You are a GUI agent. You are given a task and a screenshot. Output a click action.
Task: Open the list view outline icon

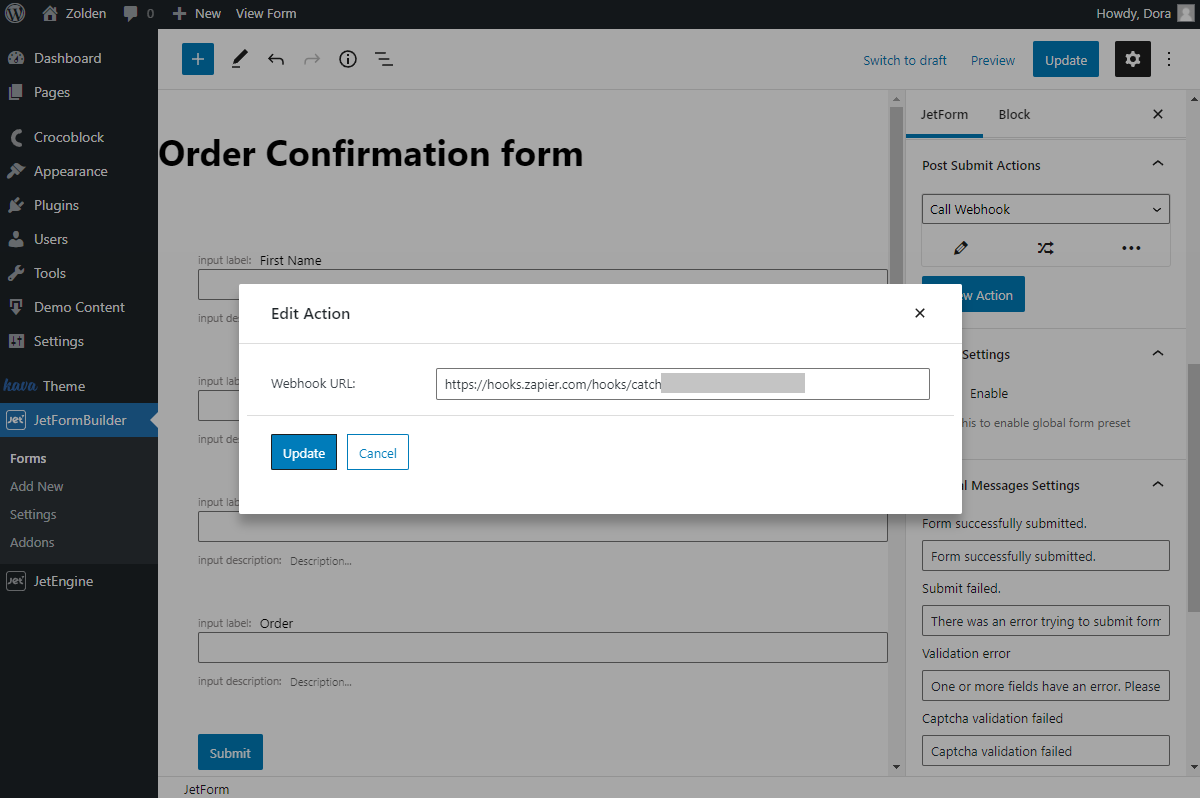click(384, 60)
